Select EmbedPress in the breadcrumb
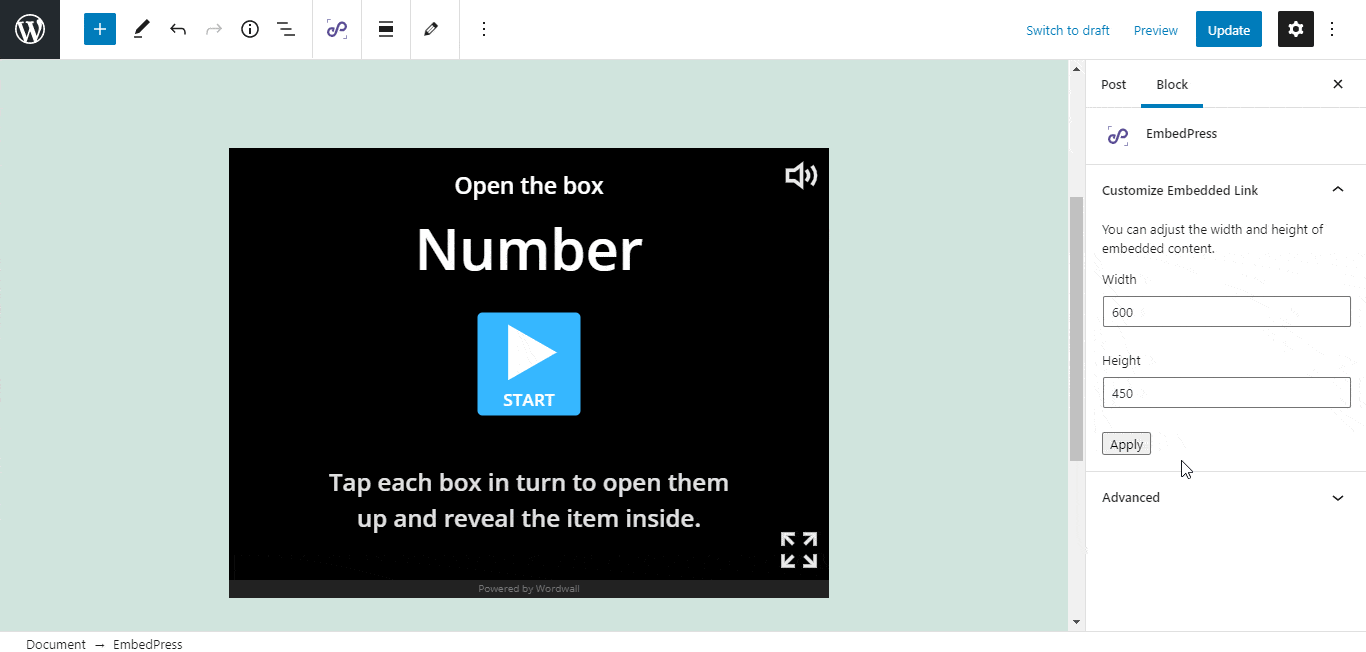Screen dimensions: 1366x652 pos(148,644)
